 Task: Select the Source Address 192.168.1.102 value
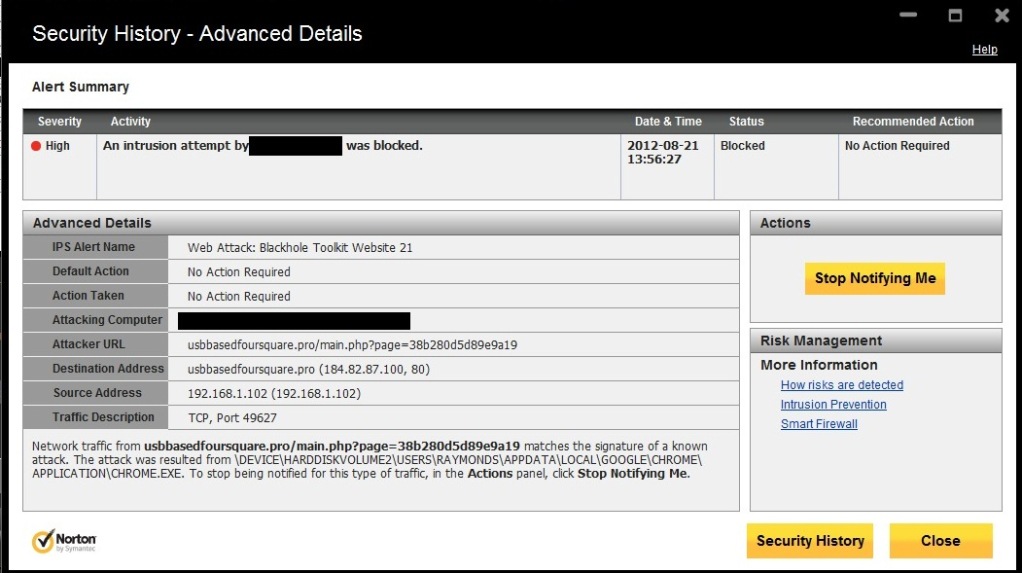274,393
